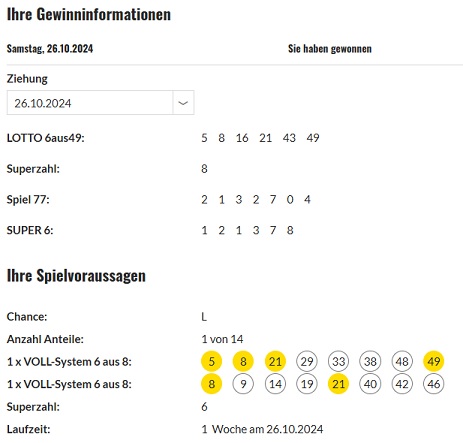463x443 pixels.
Task: Click yellow ball 21 in first system row
Action: [x=275, y=361]
